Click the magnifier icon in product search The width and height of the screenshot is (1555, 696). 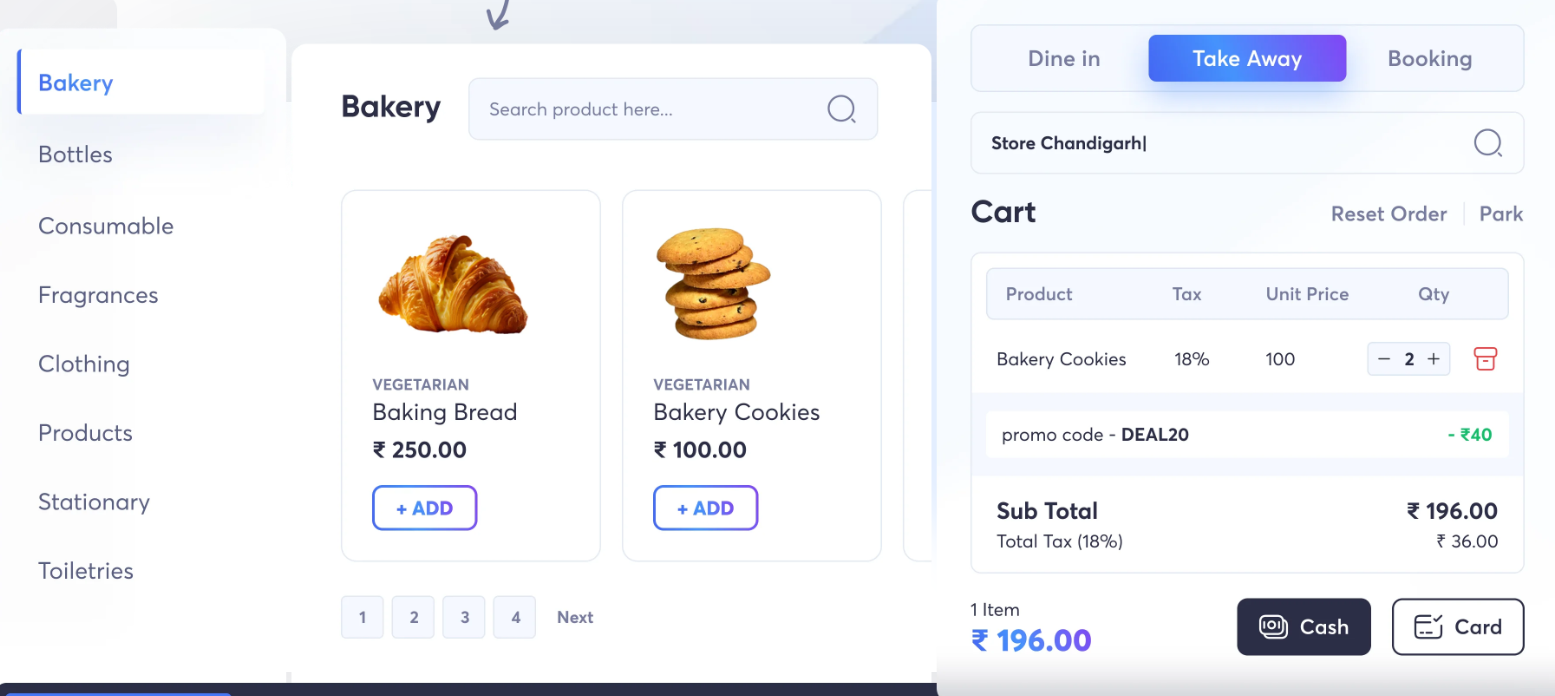click(x=841, y=109)
